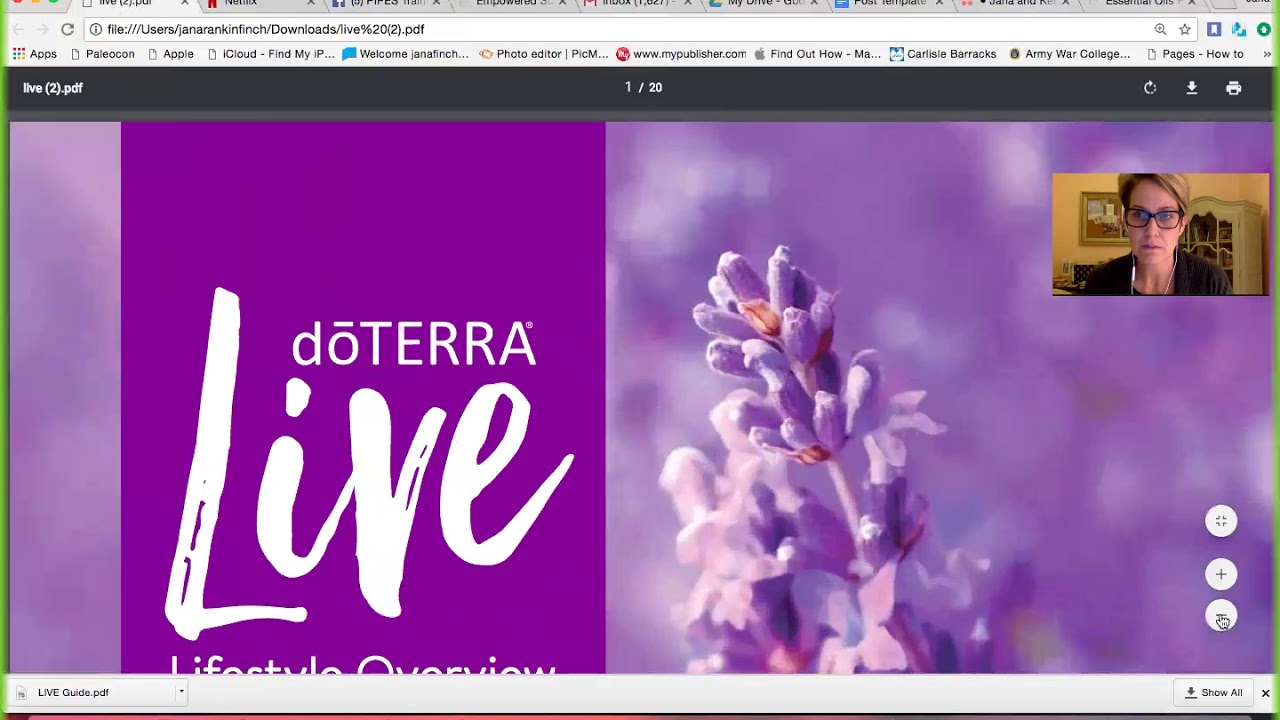Image resolution: width=1280 pixels, height=720 pixels.
Task: Click the live (2).pdf document title
Action: point(53,88)
